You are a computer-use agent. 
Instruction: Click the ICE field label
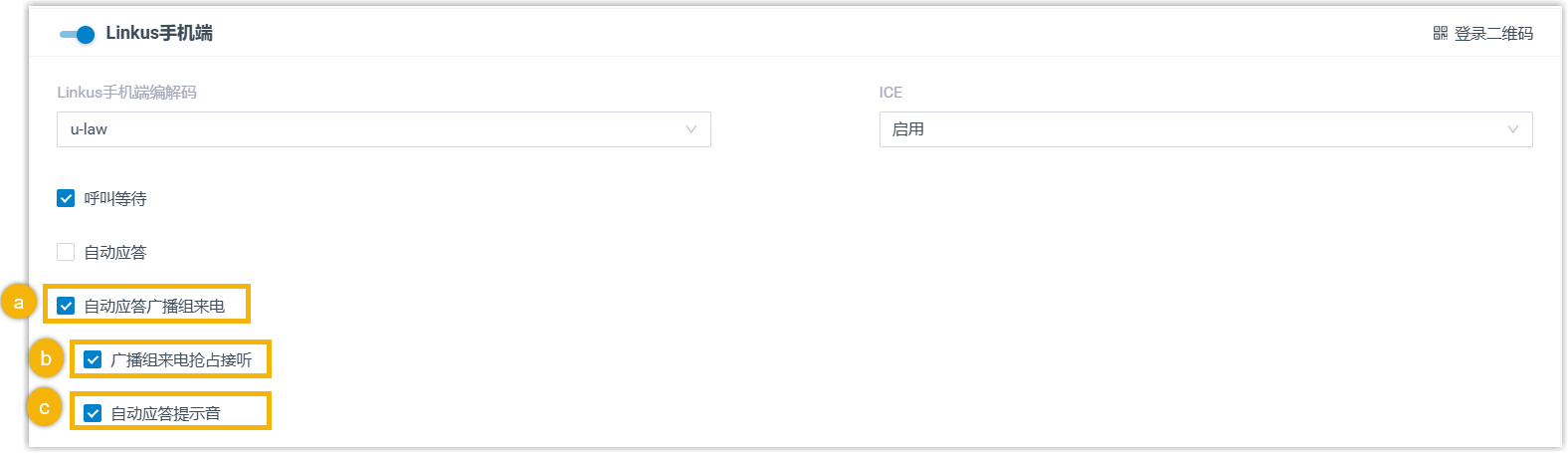point(890,93)
